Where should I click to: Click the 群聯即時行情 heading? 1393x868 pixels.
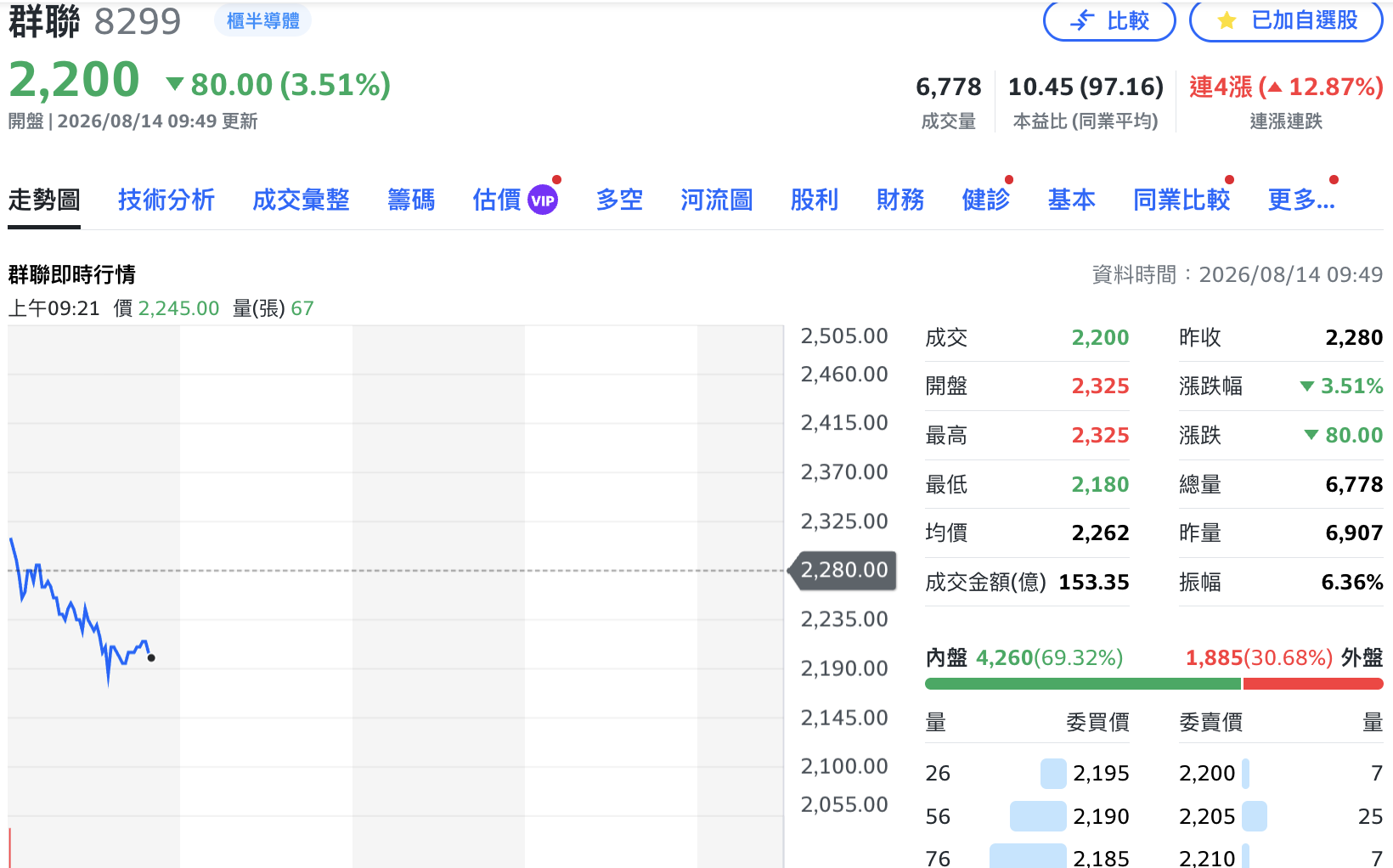[72, 275]
